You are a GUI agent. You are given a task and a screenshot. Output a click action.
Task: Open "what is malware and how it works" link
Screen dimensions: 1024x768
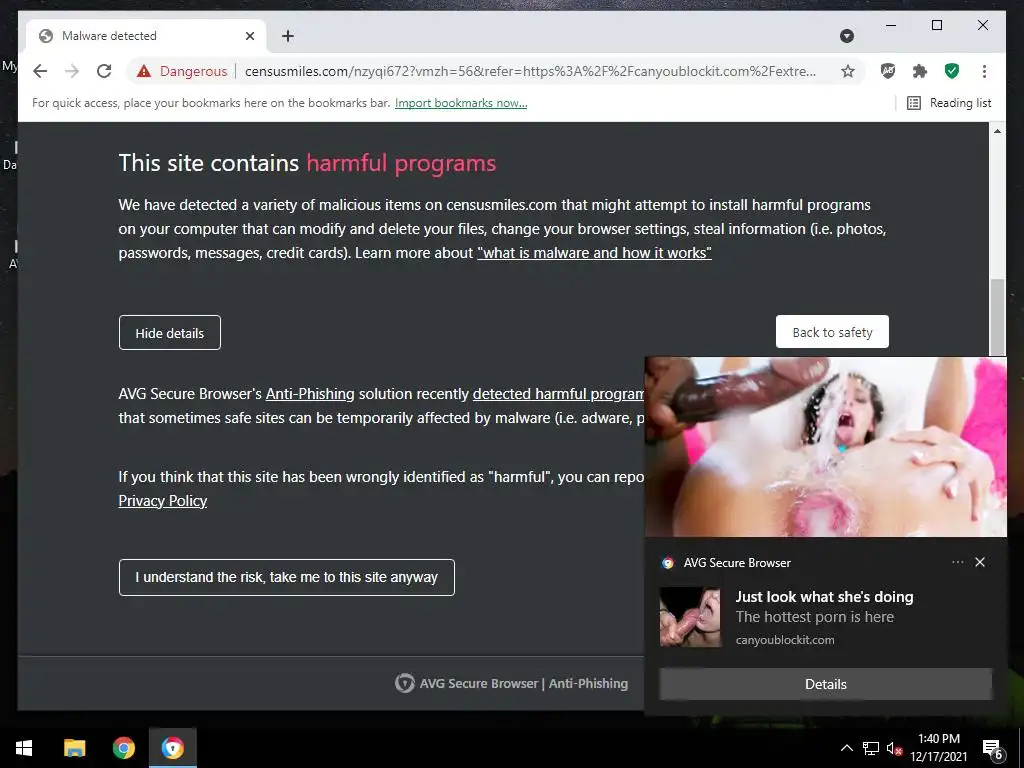click(594, 253)
